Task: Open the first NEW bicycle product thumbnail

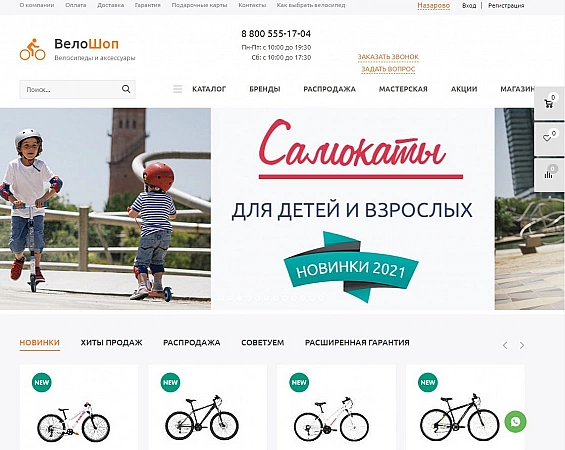Action: click(74, 422)
